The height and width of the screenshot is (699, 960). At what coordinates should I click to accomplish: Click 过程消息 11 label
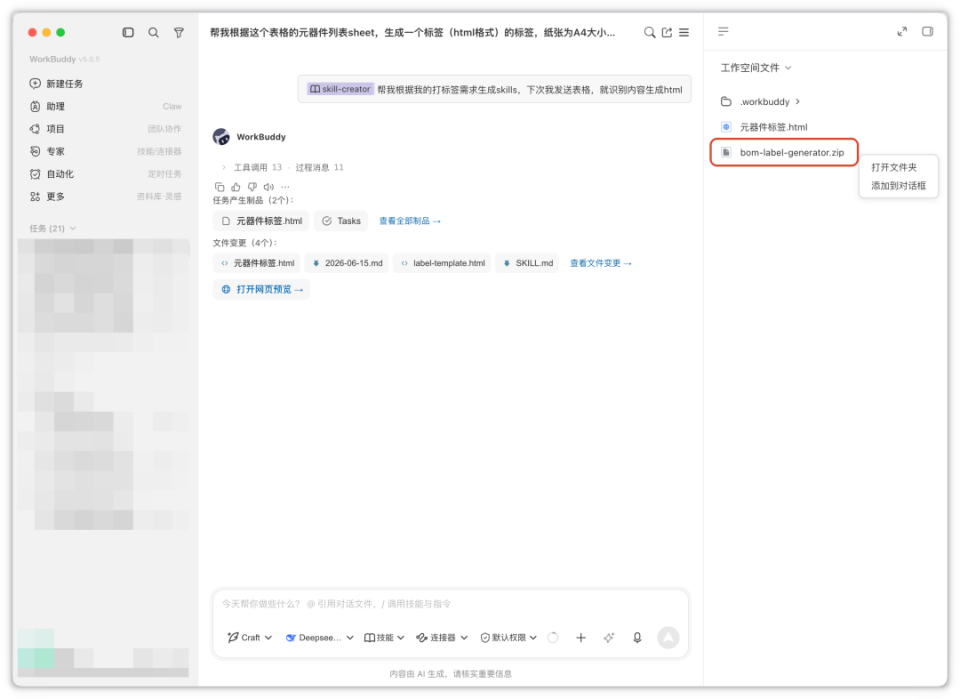point(320,167)
